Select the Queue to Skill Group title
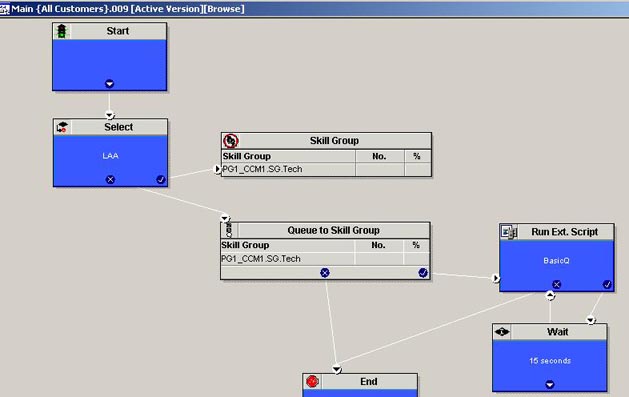 point(333,230)
